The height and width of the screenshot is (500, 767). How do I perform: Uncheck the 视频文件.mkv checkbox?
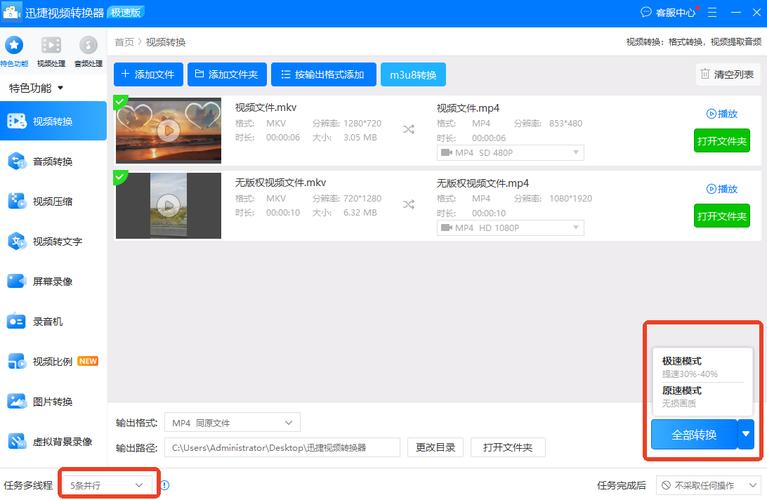point(119,102)
